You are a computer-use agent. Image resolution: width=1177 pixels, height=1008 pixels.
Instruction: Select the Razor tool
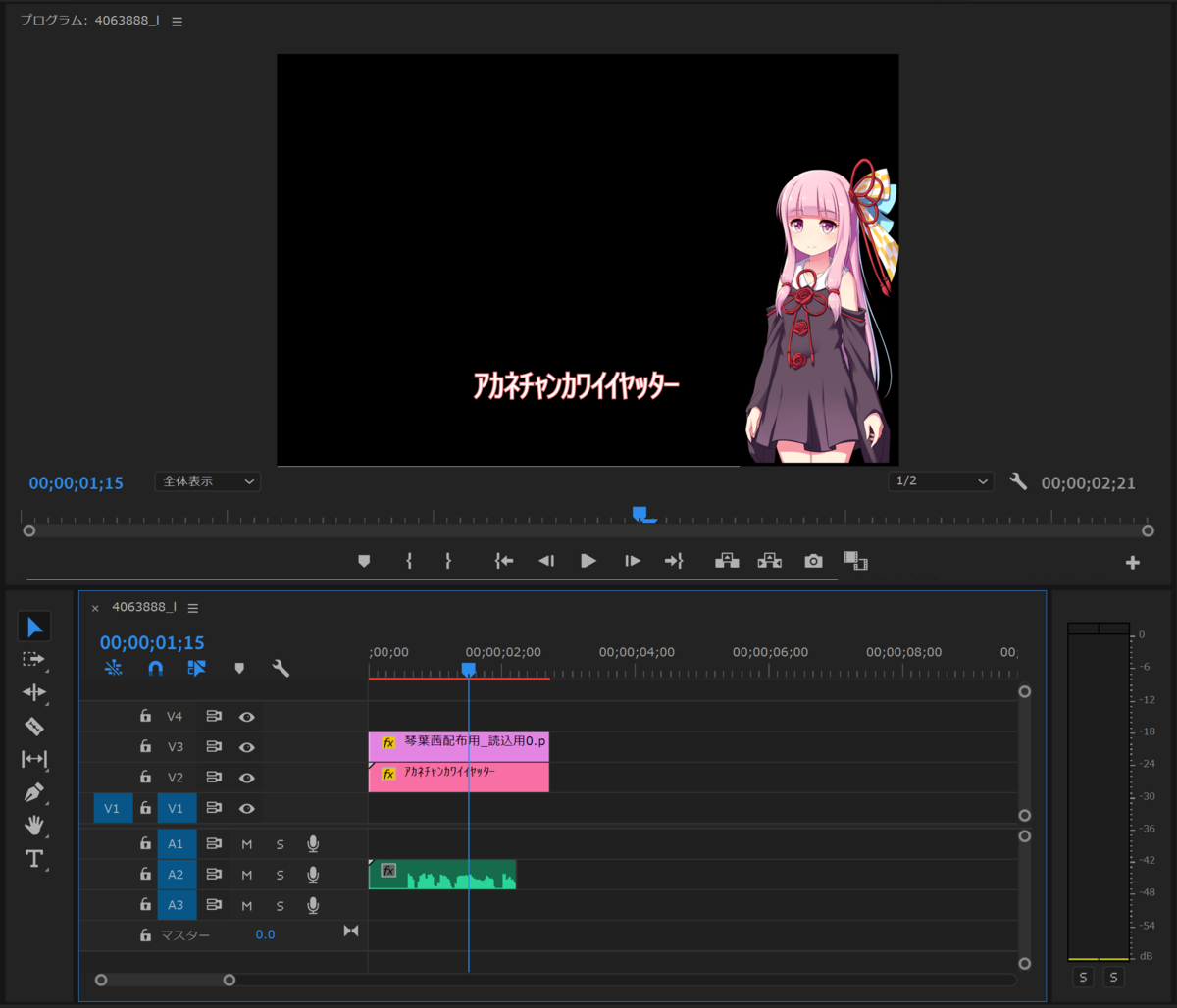34,726
